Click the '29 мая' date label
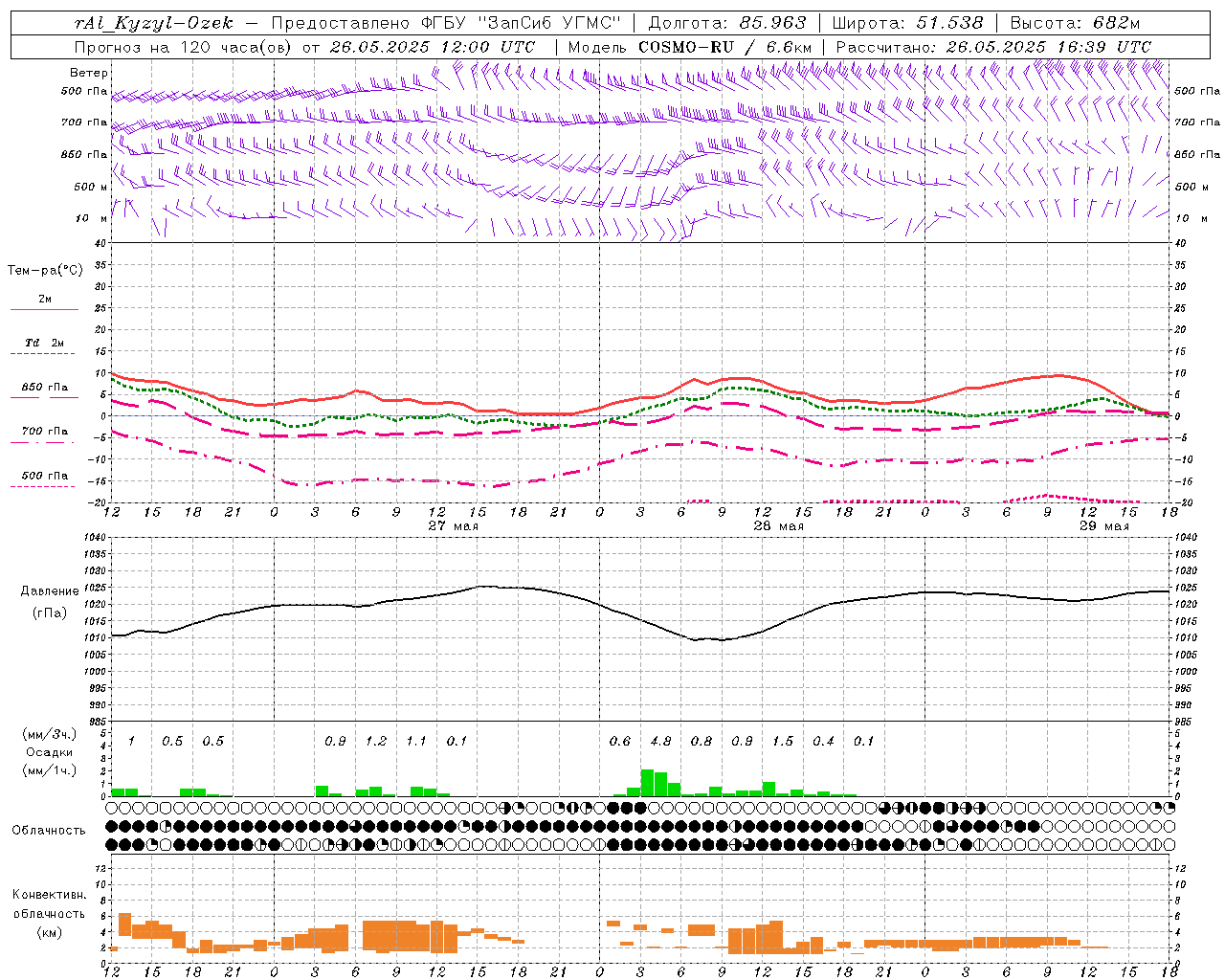1225x980 pixels. [1103, 526]
